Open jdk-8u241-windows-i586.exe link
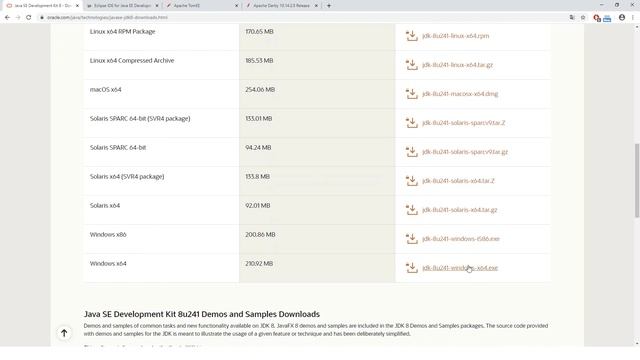The image size is (640, 360). 461,239
